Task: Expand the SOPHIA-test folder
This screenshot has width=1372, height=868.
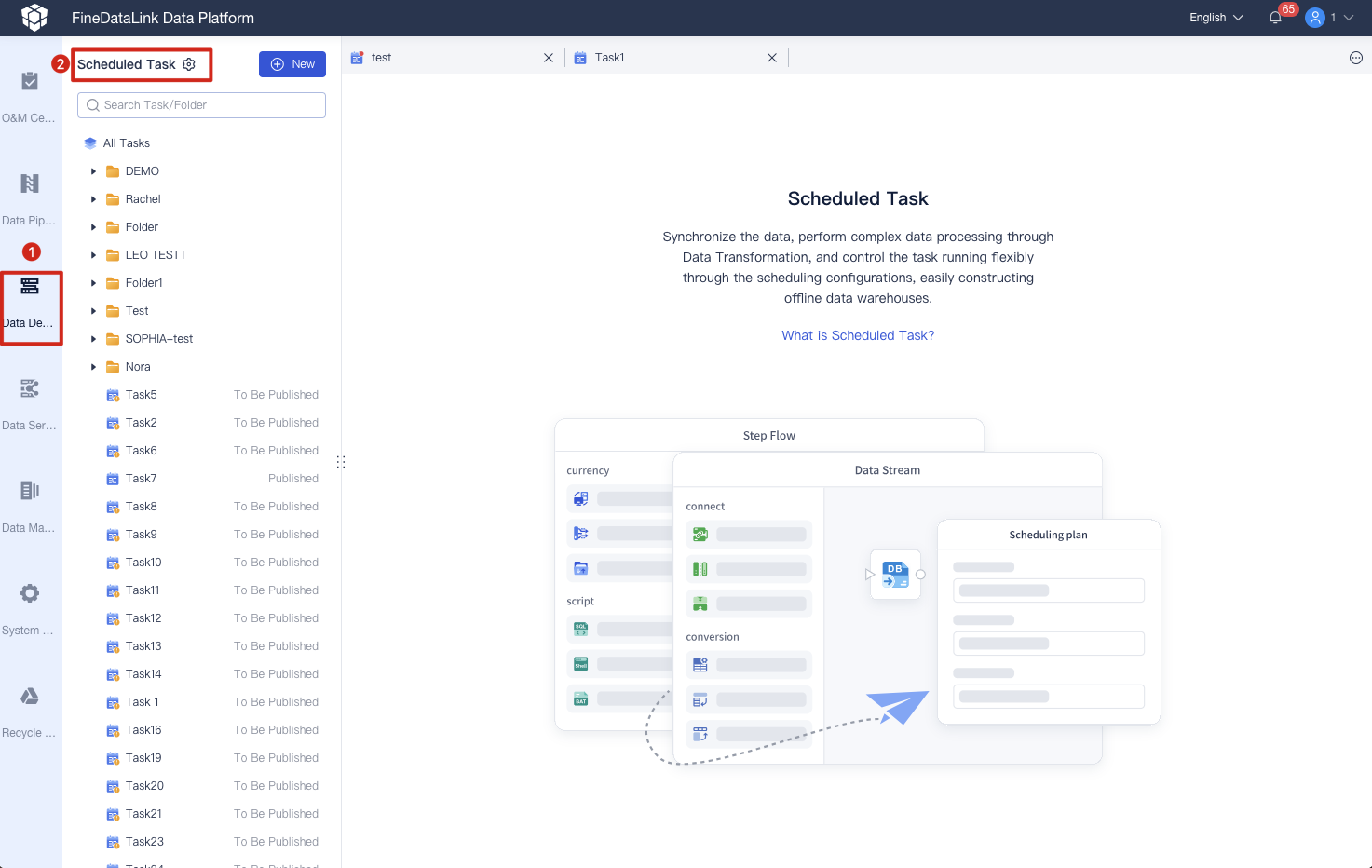Action: [x=93, y=339]
